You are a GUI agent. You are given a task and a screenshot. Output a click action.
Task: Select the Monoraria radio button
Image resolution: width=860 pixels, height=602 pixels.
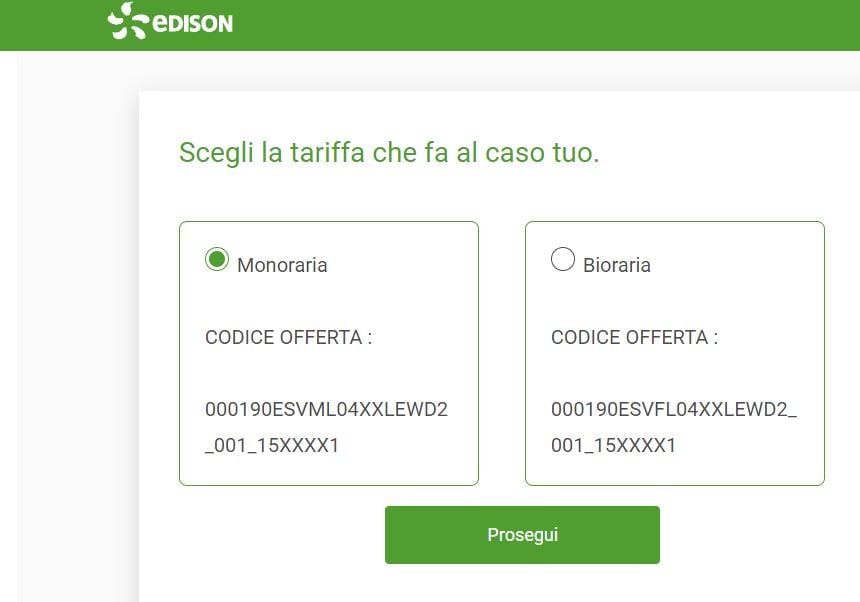pos(216,260)
